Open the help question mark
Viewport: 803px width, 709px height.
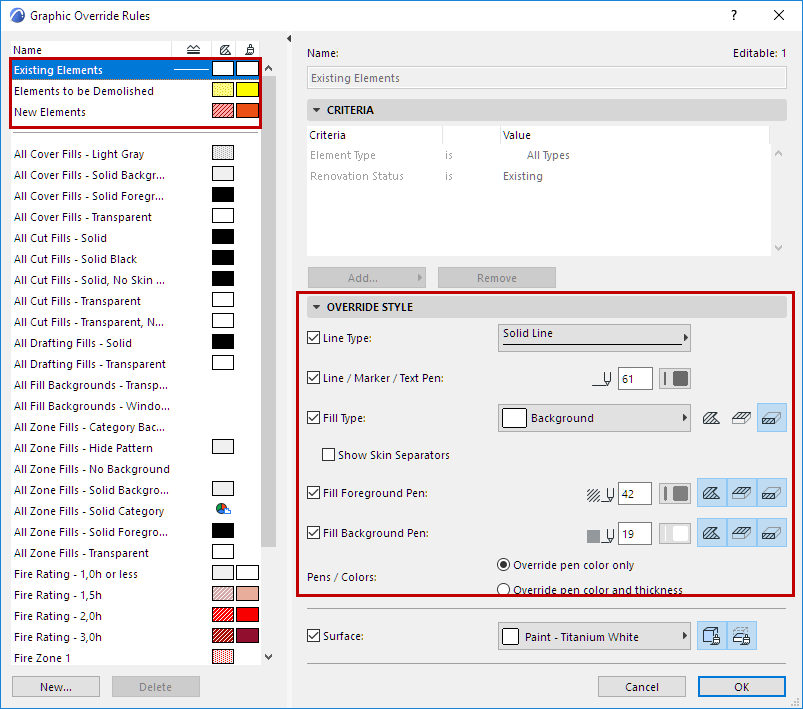[x=734, y=15]
